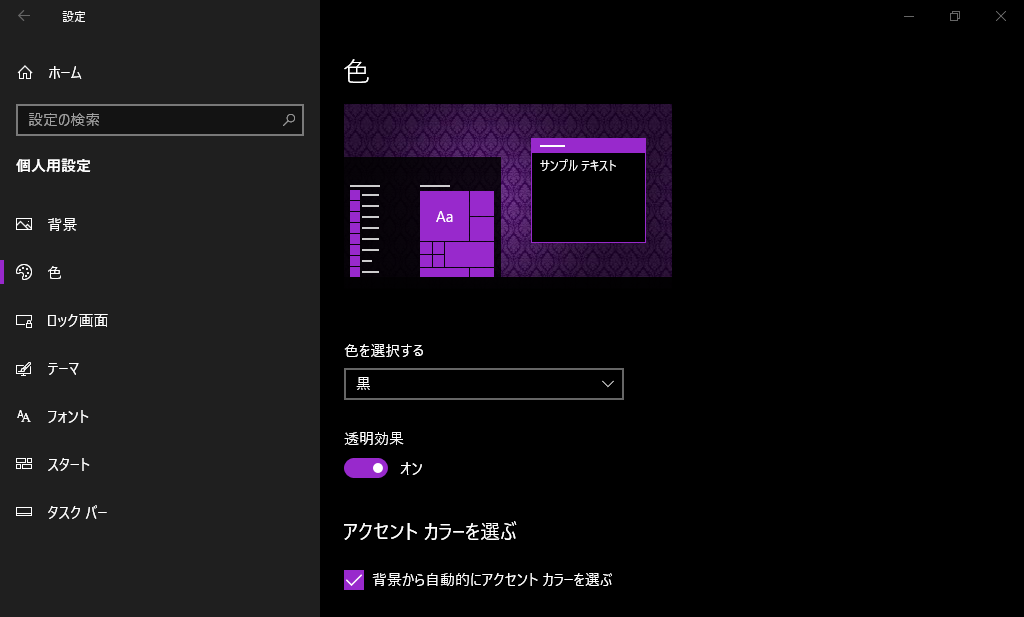This screenshot has width=1024, height=617.
Task: Expand the 黒 combo box chevron
Action: [606, 384]
